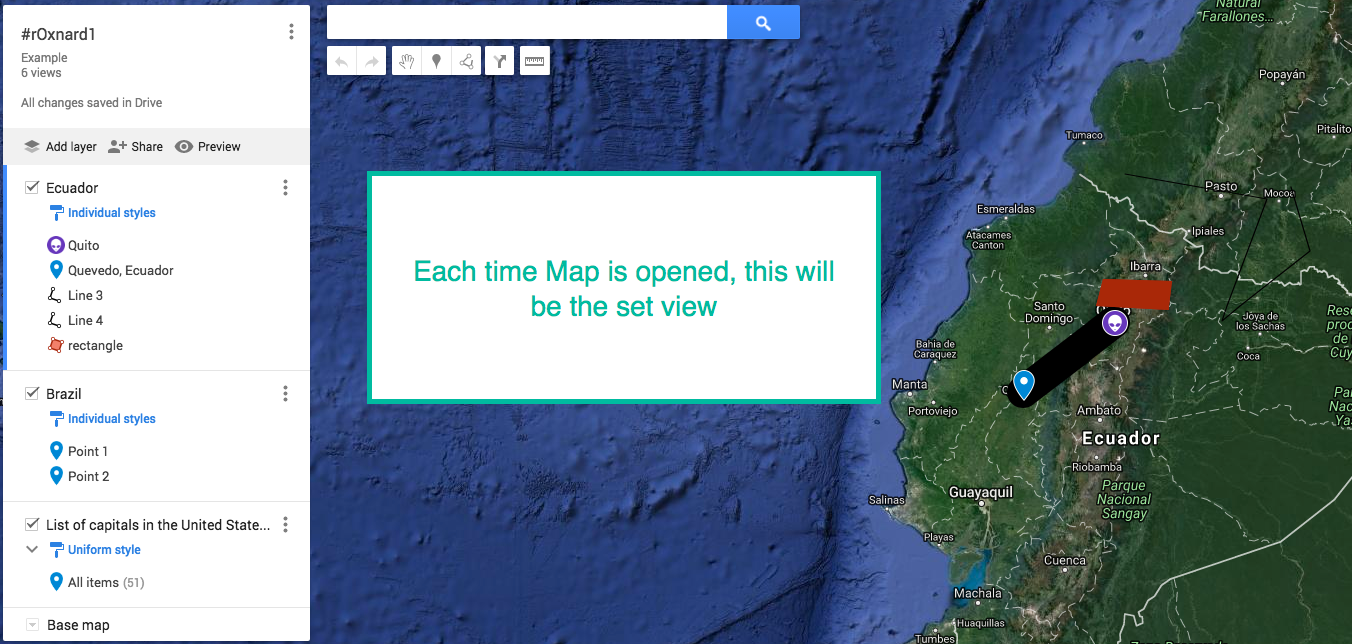The image size is (1352, 644).
Task: Collapse the All items list chevron
Action: 32,550
